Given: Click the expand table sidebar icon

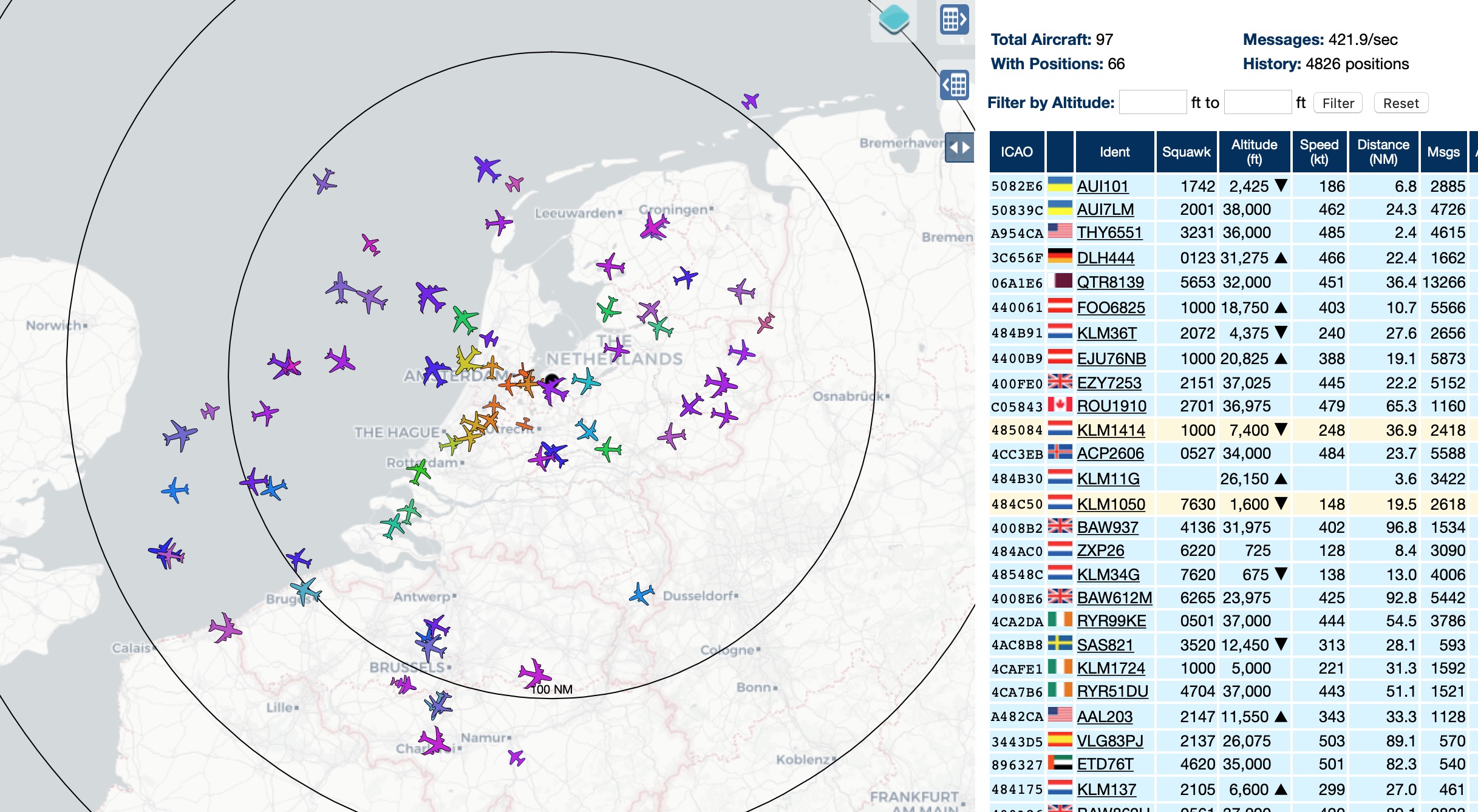Looking at the screenshot, I should pos(954,85).
